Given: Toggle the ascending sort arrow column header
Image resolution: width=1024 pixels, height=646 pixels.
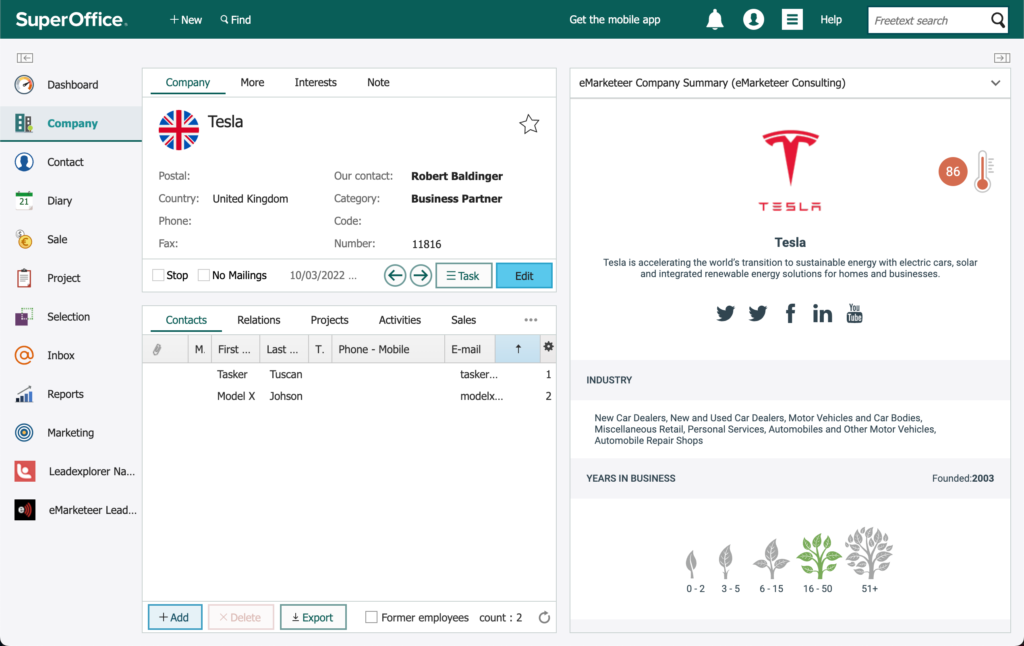Looking at the screenshot, I should pos(518,349).
